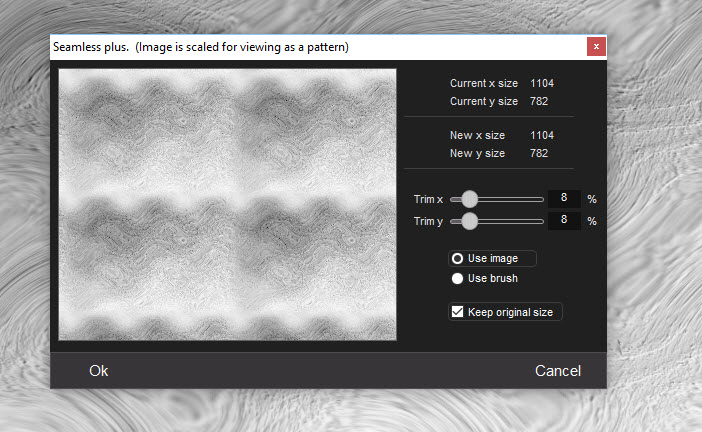This screenshot has width=702, height=432.
Task: Click the New y size value 782
Action: tap(538, 153)
